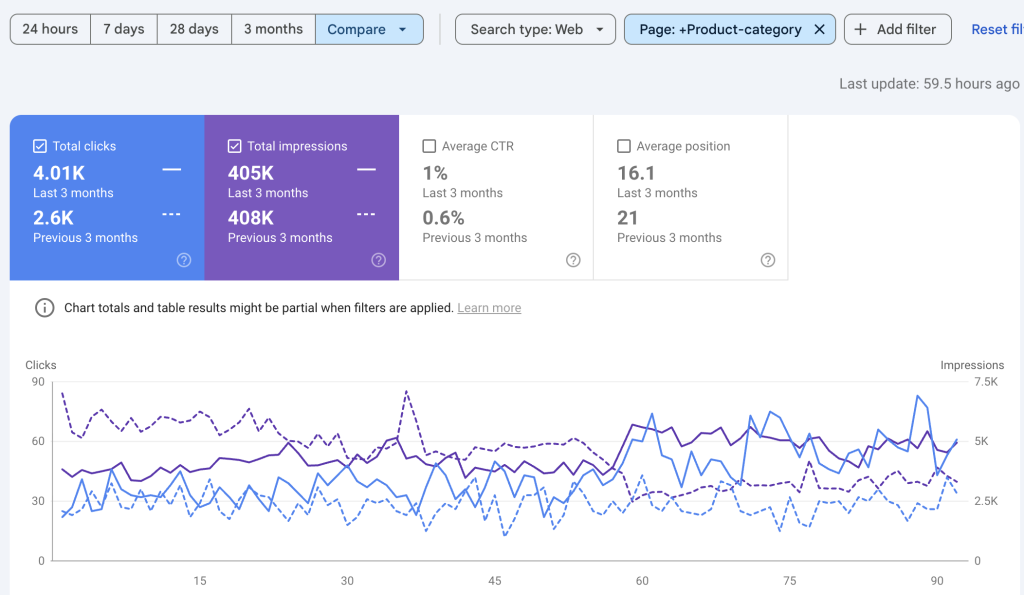Open the Compare date dropdown
Image resolution: width=1024 pixels, height=595 pixels.
point(369,29)
